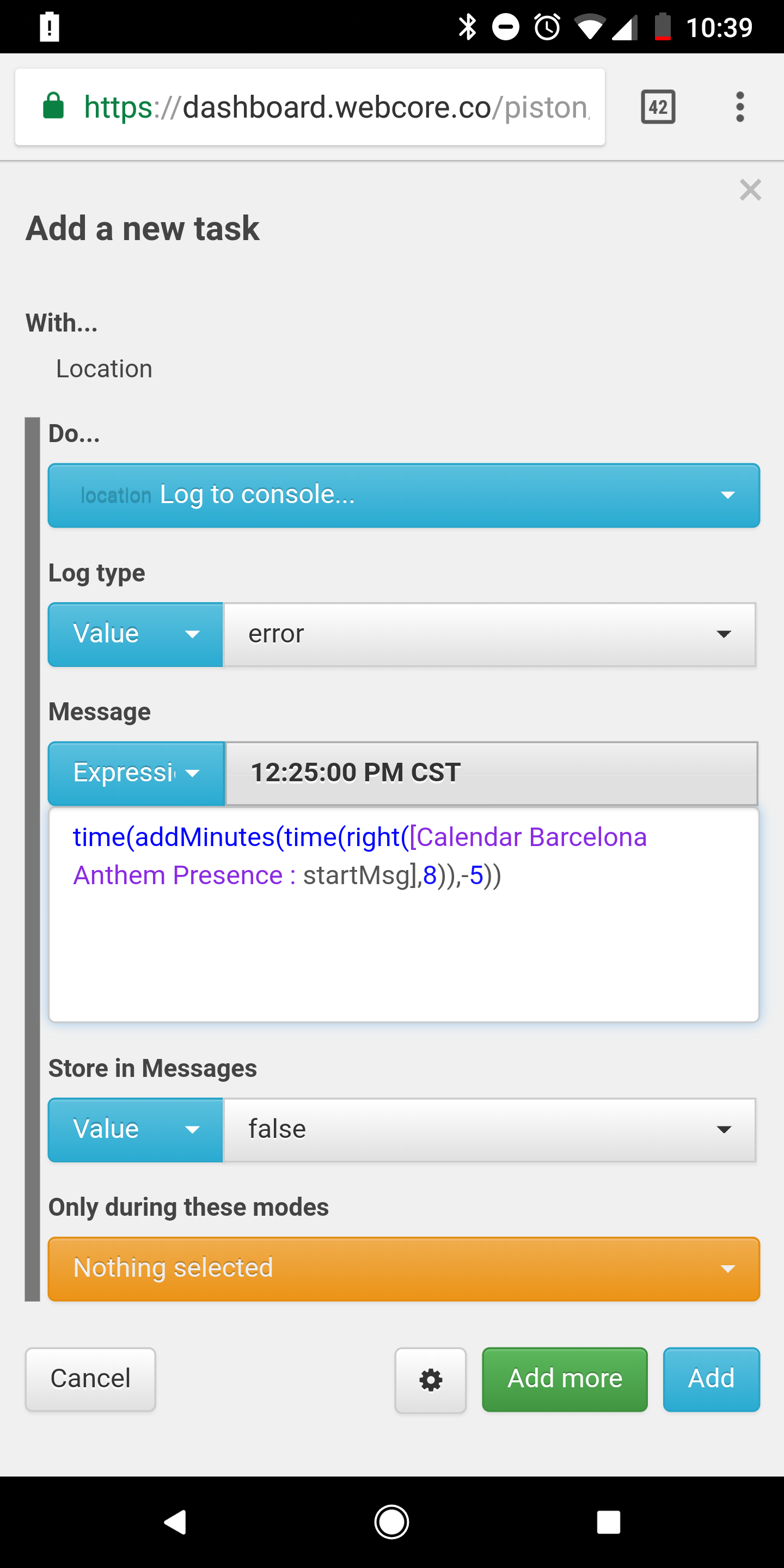This screenshot has height=1568, width=784.
Task: Focus the expression text editor field
Action: click(x=403, y=914)
